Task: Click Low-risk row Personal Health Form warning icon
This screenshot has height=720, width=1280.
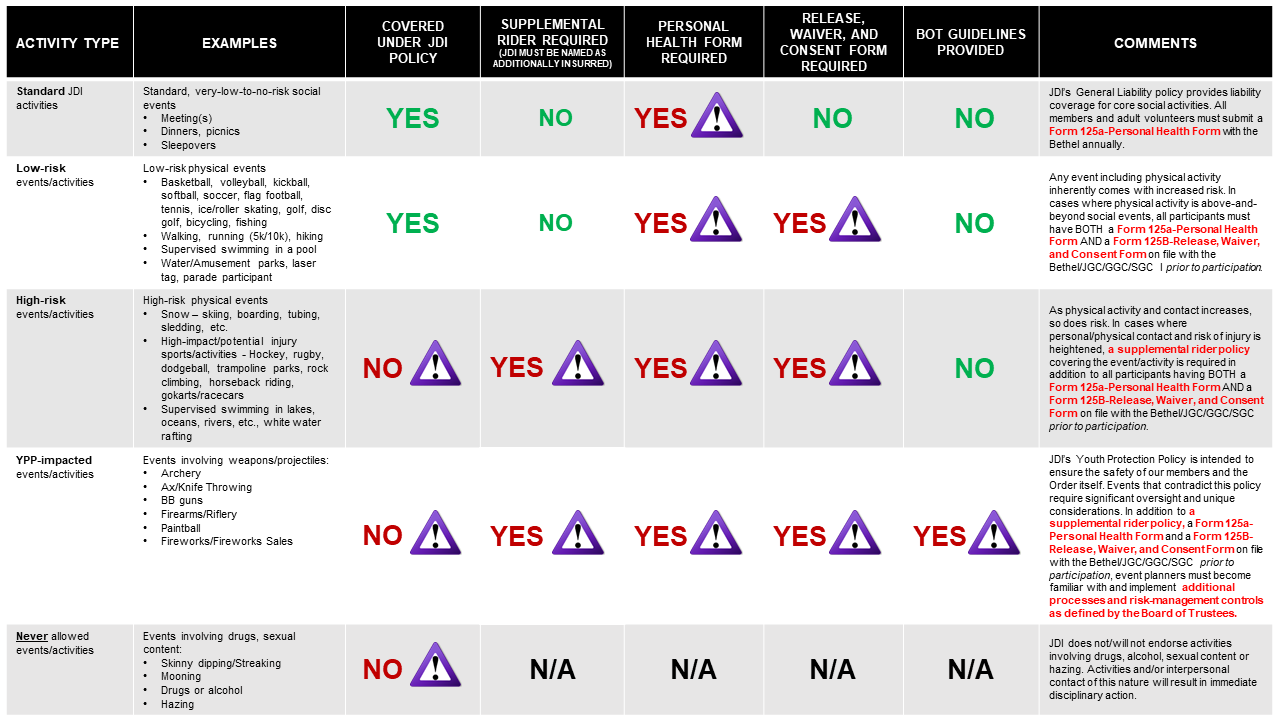Action: (717, 220)
